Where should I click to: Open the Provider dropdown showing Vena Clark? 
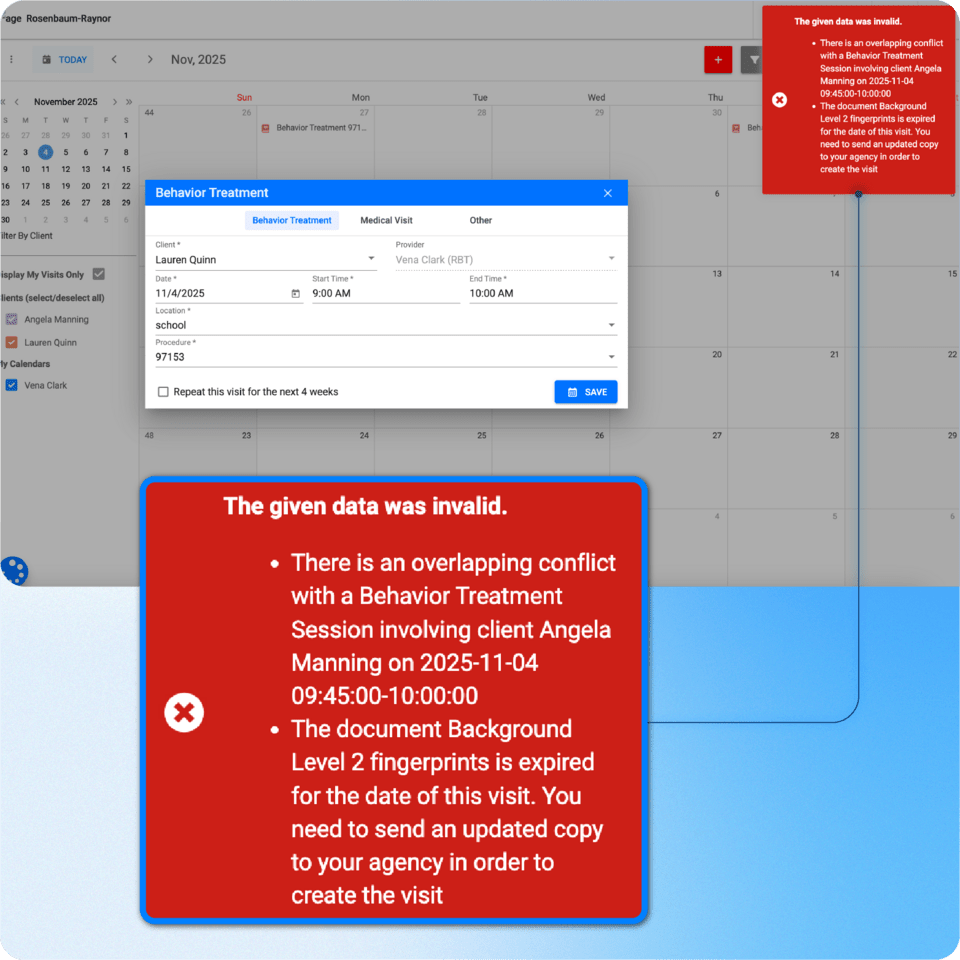(x=610, y=258)
